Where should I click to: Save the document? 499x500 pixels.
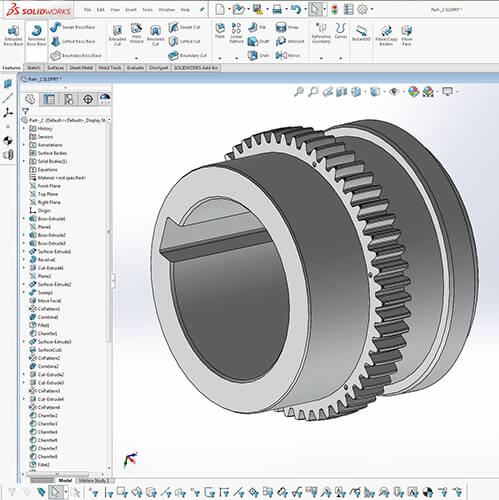pyautogui.click(x=257, y=9)
